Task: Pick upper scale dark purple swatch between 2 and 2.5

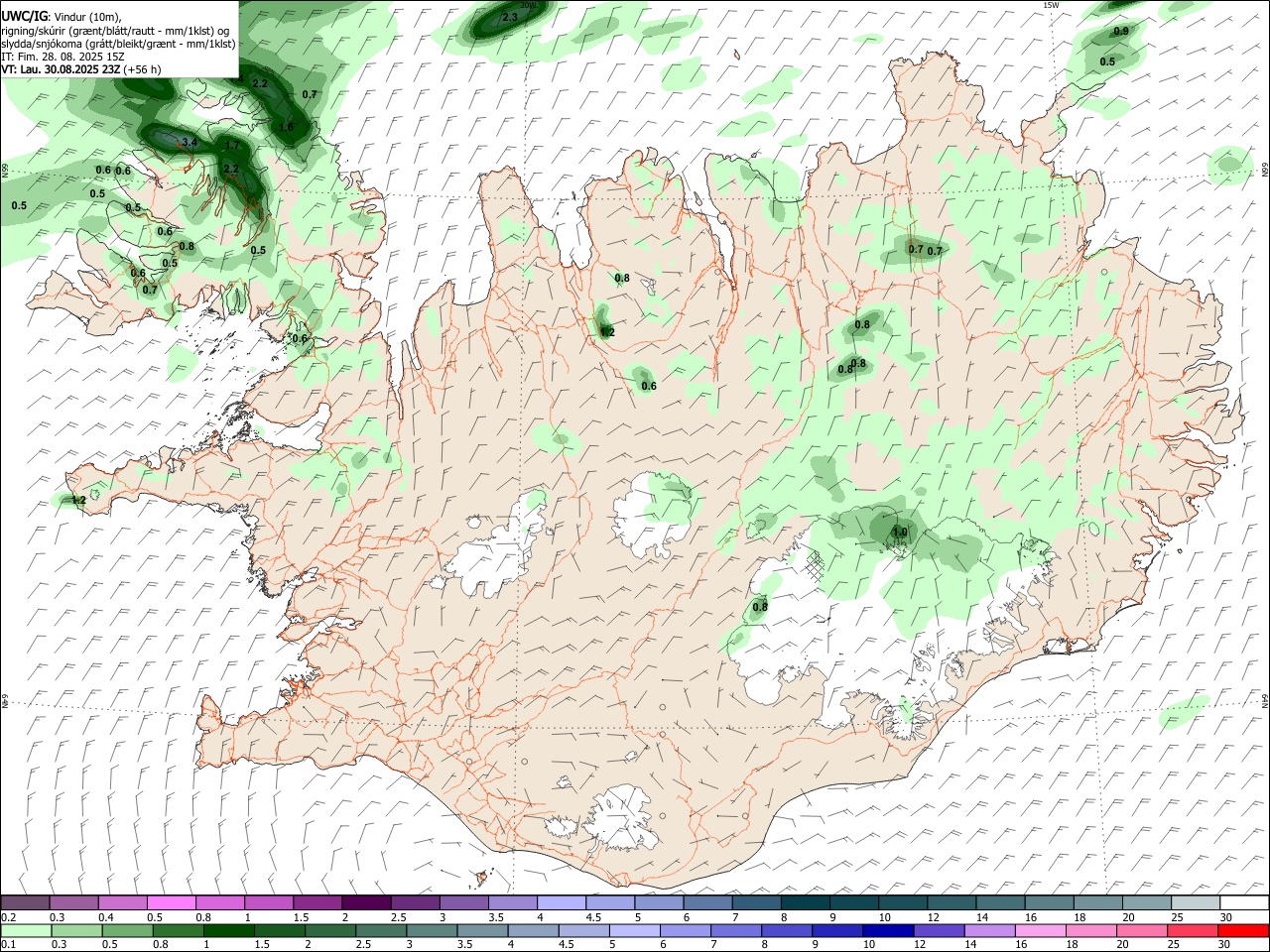Action: click(366, 902)
